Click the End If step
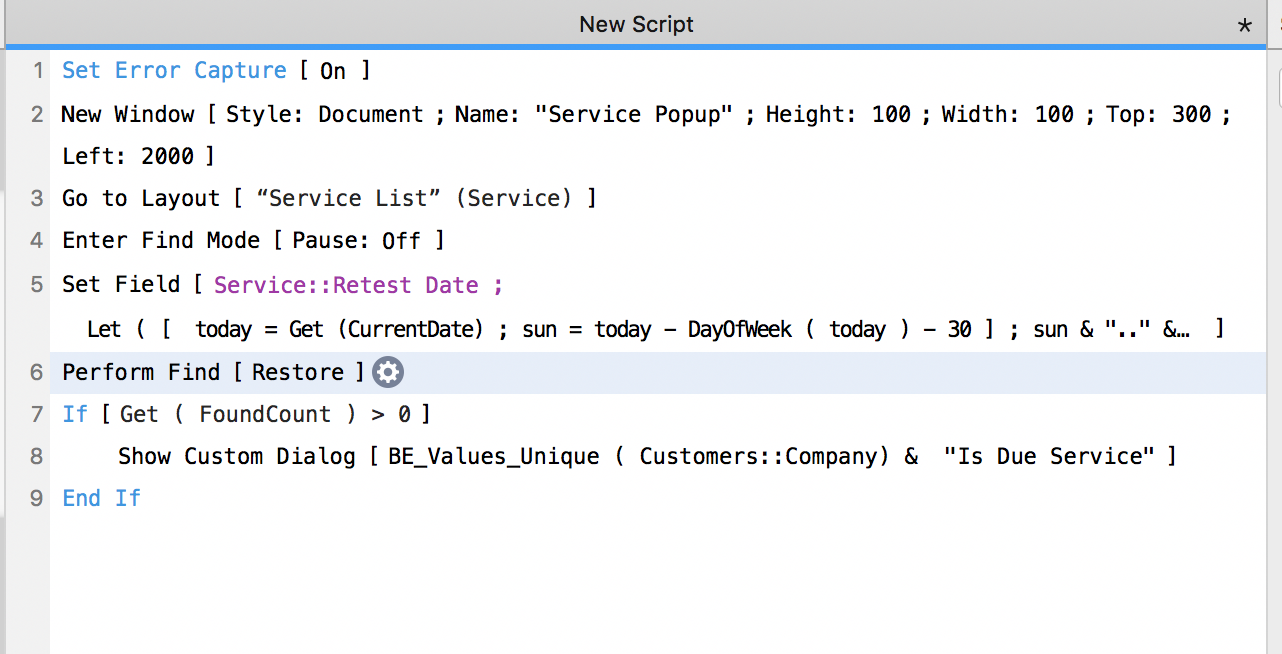This screenshot has height=654, width=1282. click(x=101, y=498)
